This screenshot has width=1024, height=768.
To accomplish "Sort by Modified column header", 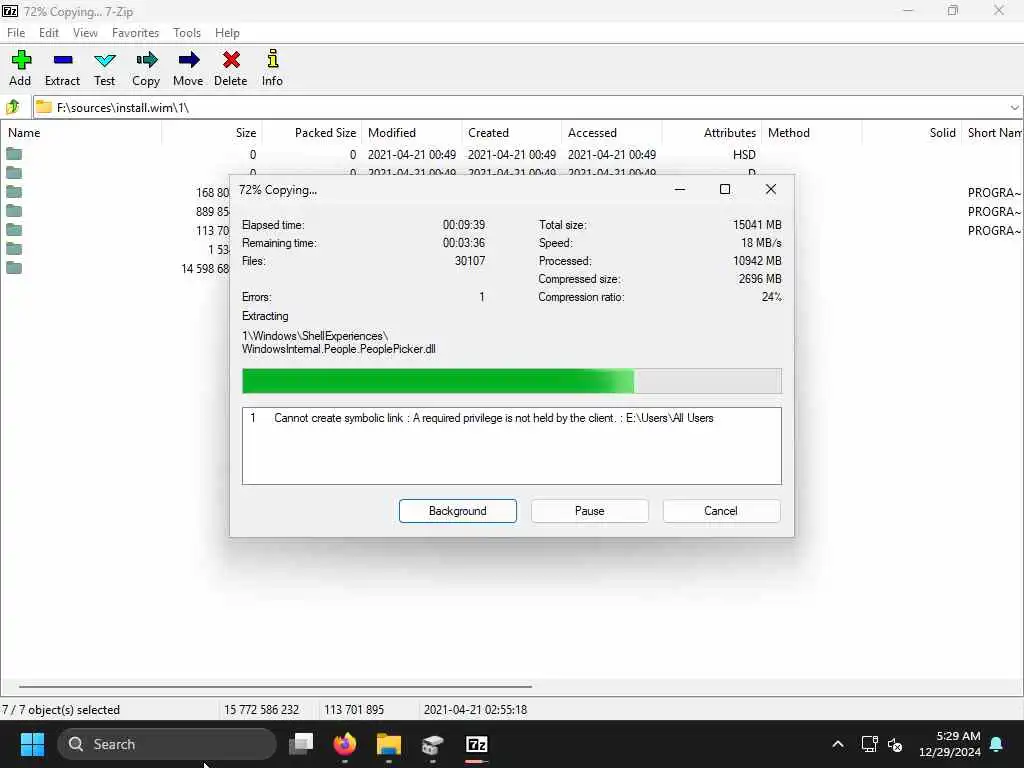I will click(x=412, y=133).
